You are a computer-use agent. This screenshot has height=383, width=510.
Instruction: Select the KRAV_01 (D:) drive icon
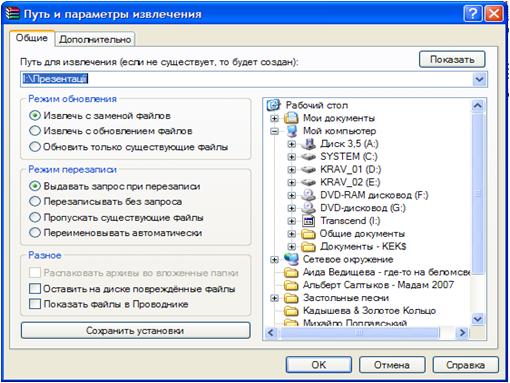(x=308, y=169)
